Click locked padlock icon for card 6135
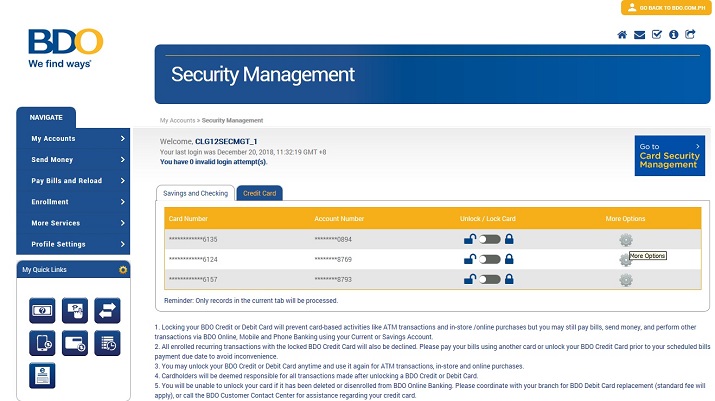The image size is (715, 401). pyautogui.click(x=509, y=239)
